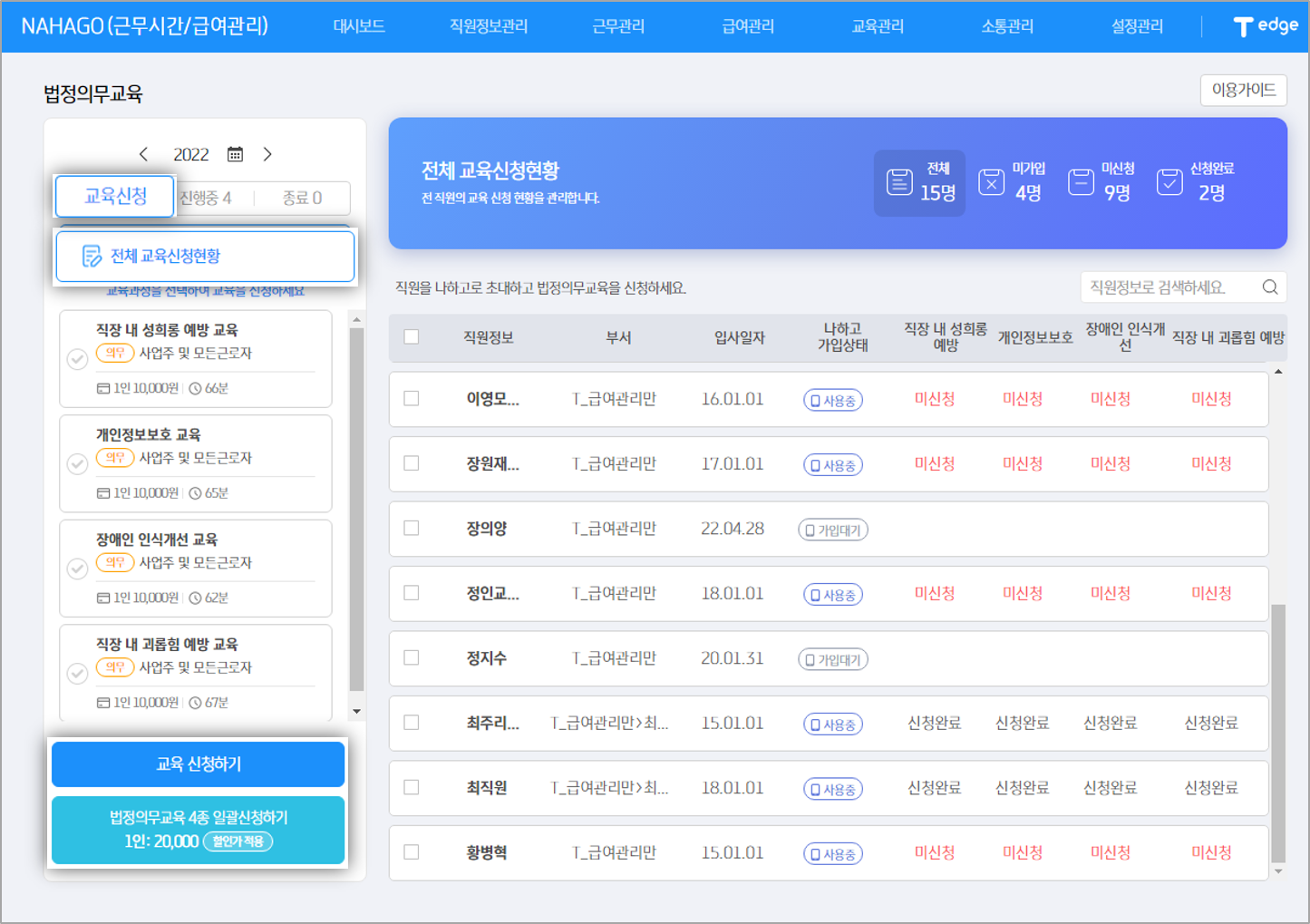Open the 교육관리 menu

(878, 26)
